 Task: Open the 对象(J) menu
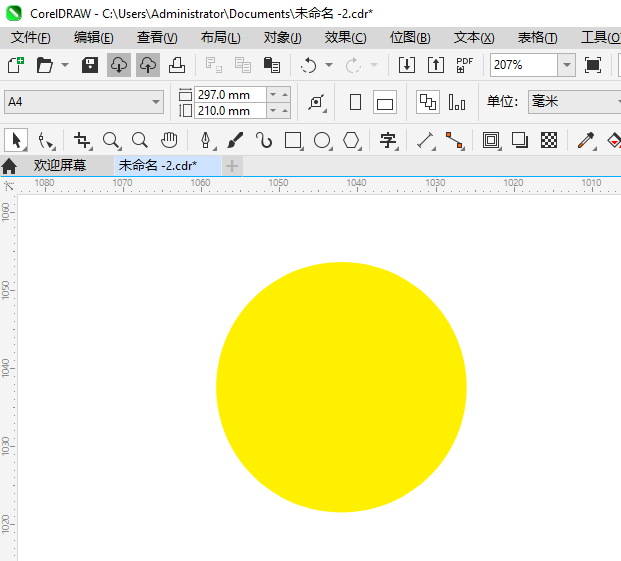point(282,38)
